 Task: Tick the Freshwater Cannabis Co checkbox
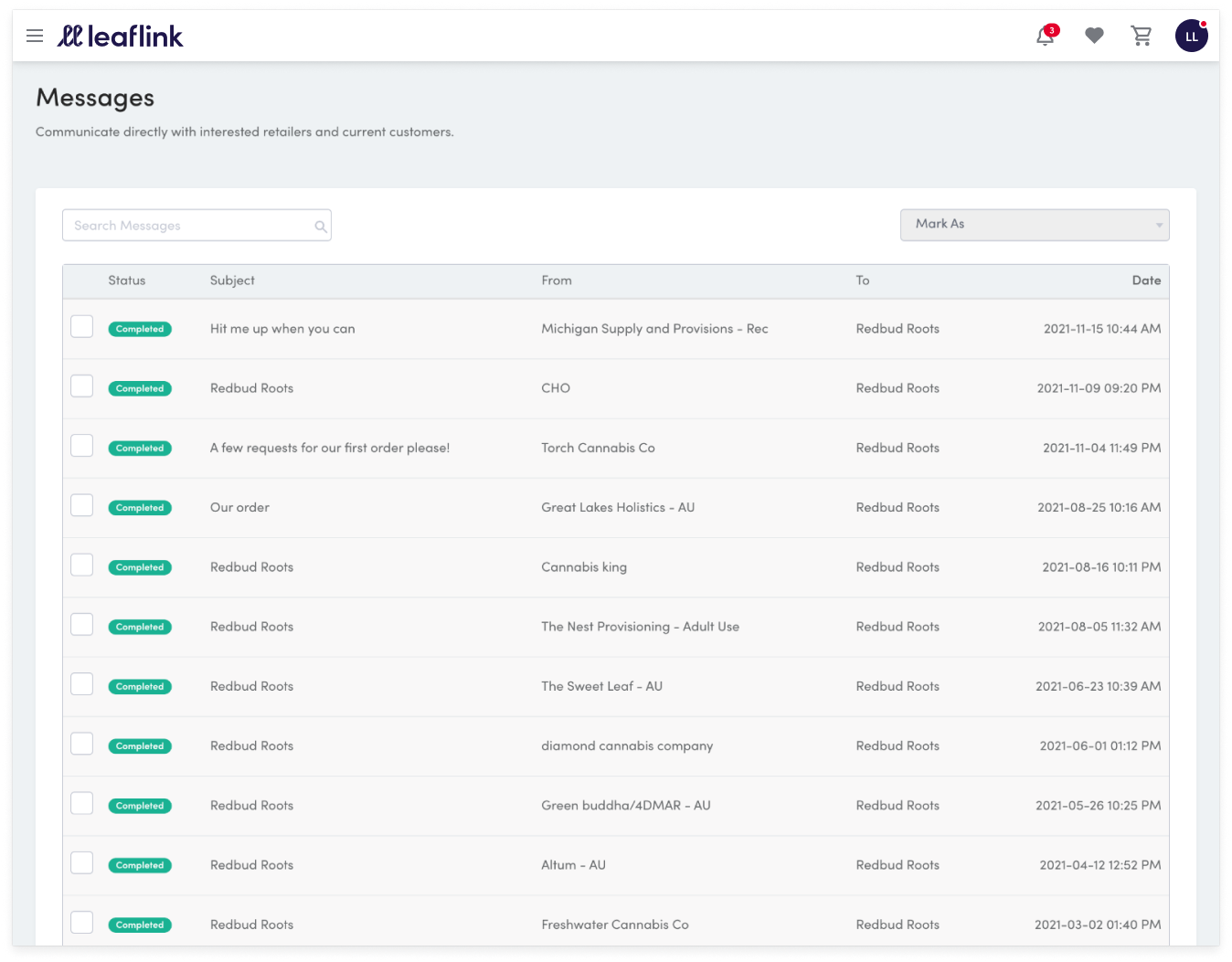(82, 922)
